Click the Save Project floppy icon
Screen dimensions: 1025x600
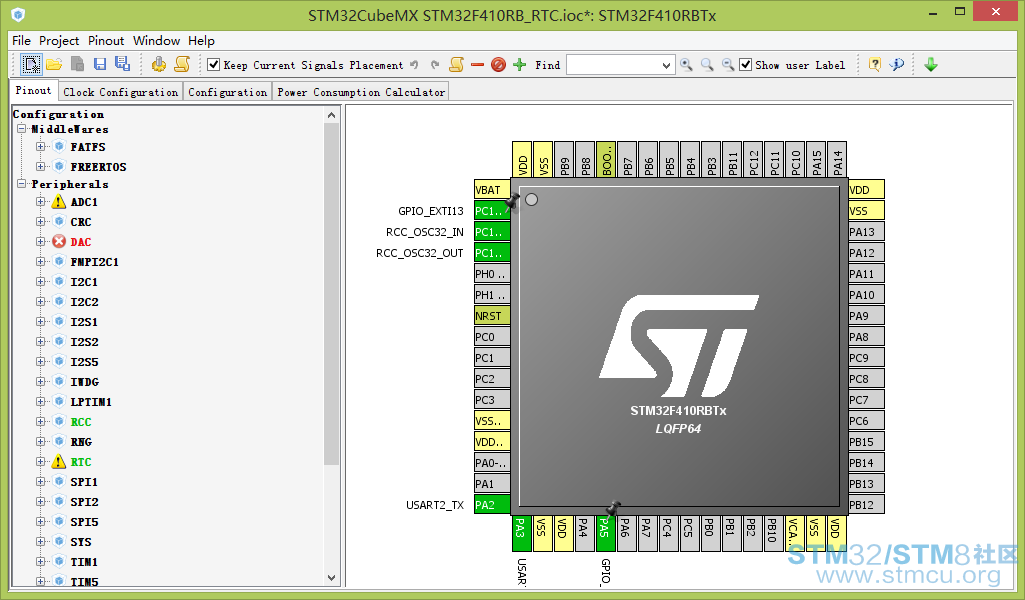pos(100,64)
